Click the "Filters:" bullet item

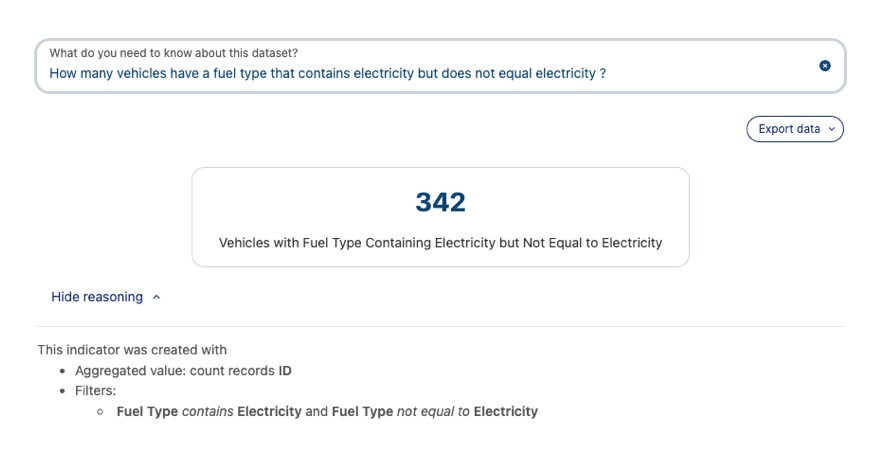95,391
